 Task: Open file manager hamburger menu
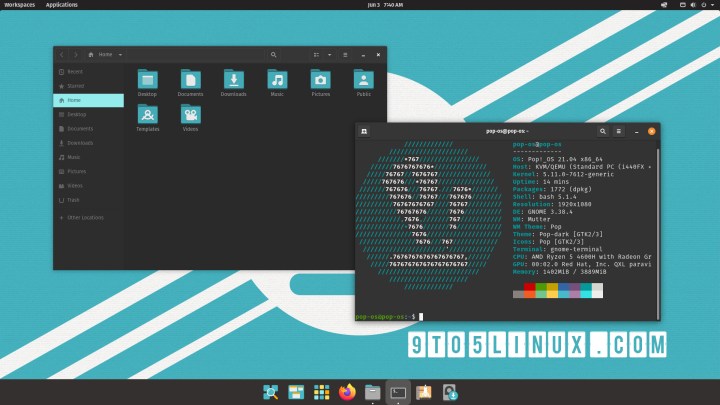click(345, 55)
